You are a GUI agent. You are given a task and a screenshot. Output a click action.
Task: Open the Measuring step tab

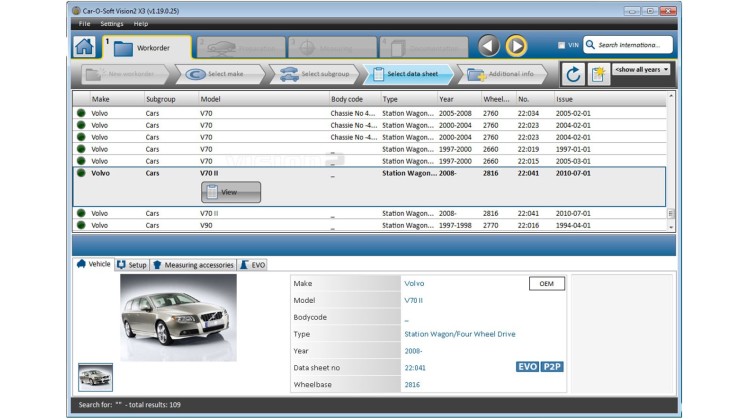332,48
